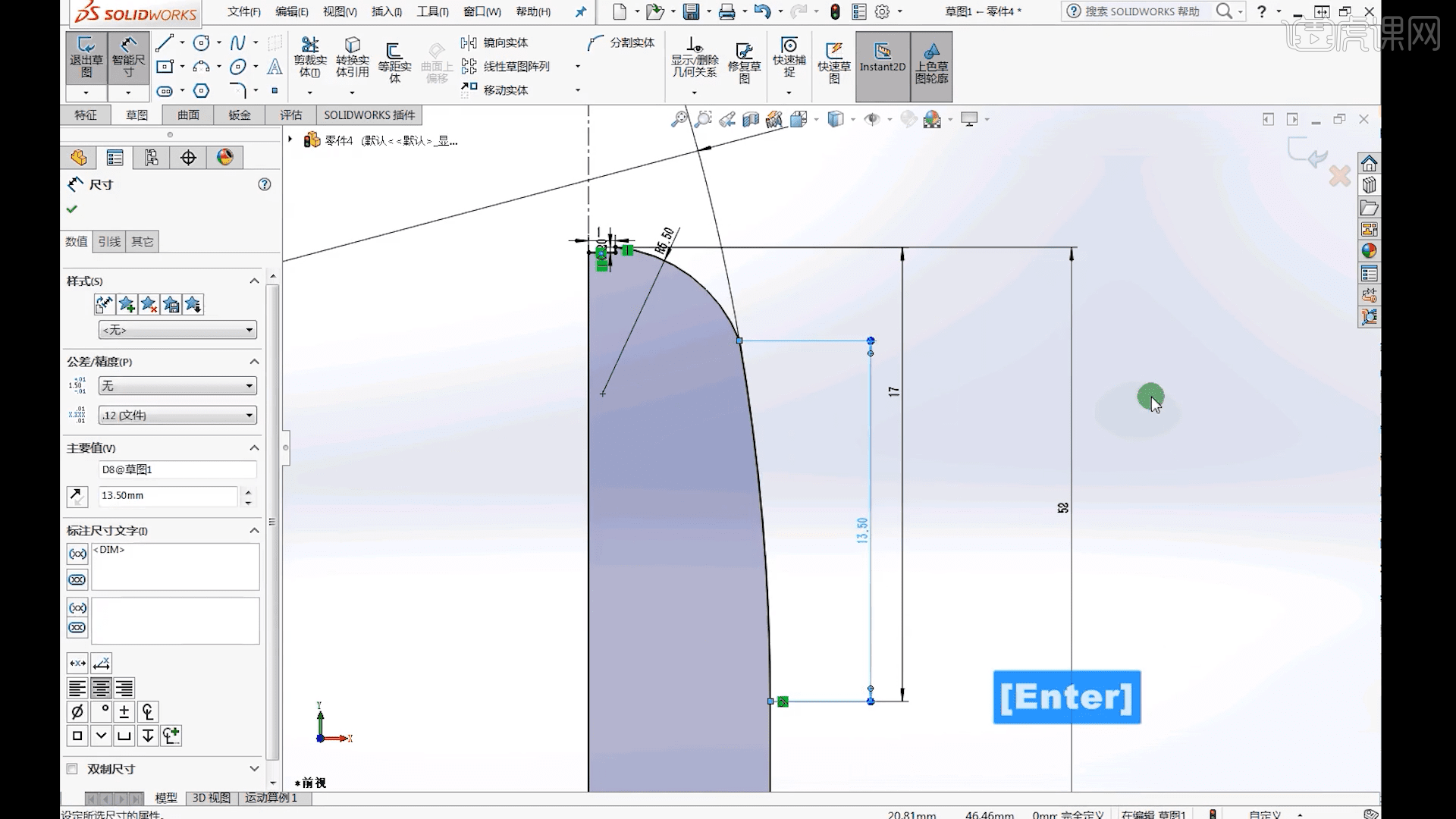Select center justify text alignment

click(x=101, y=688)
